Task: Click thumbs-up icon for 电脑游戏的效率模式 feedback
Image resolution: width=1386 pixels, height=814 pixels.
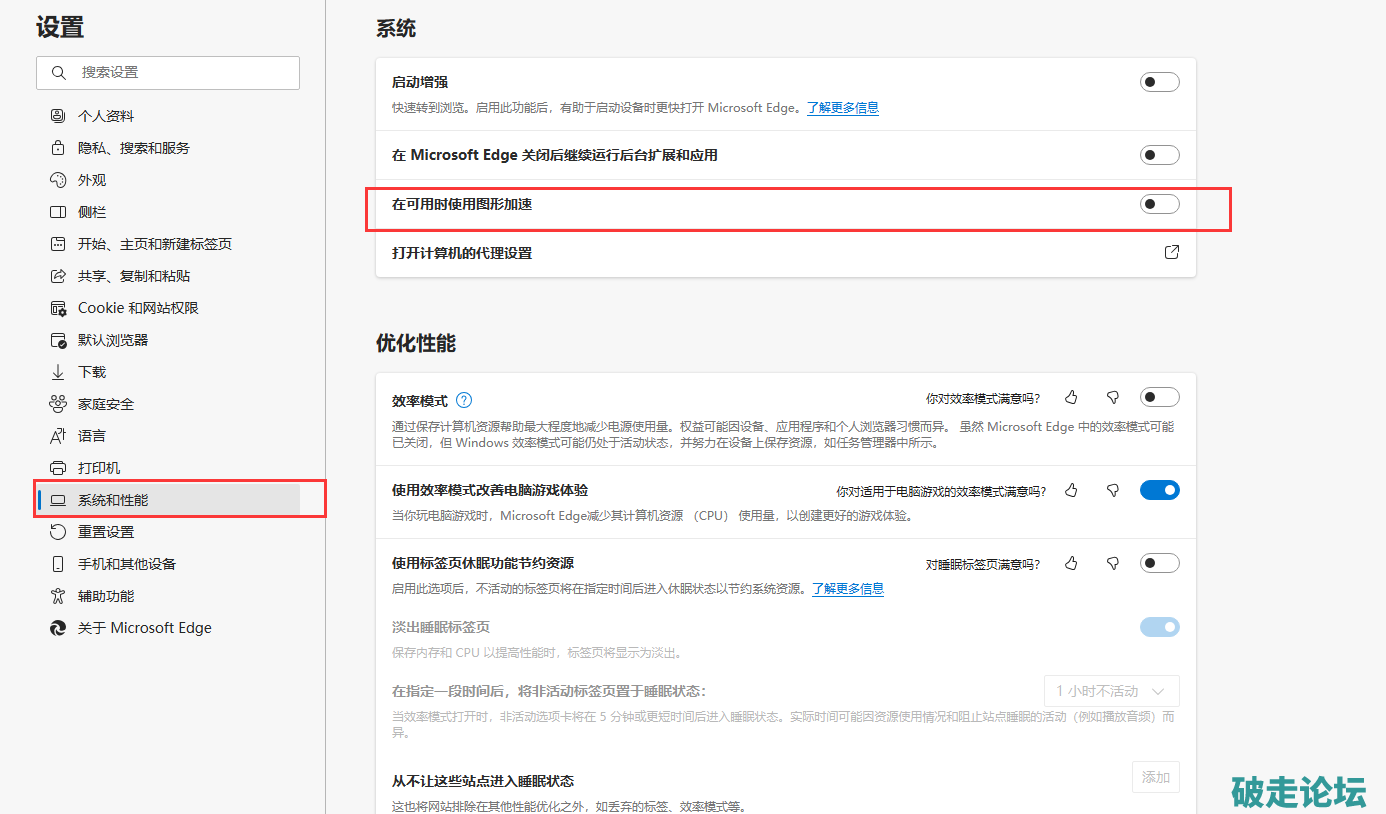Action: point(1072,491)
